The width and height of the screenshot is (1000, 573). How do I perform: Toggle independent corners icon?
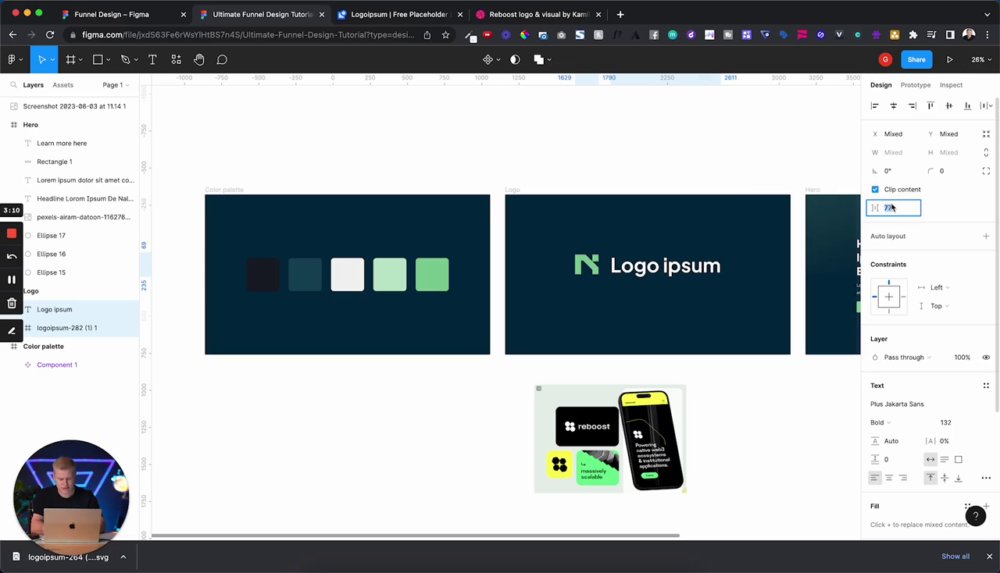(x=986, y=171)
